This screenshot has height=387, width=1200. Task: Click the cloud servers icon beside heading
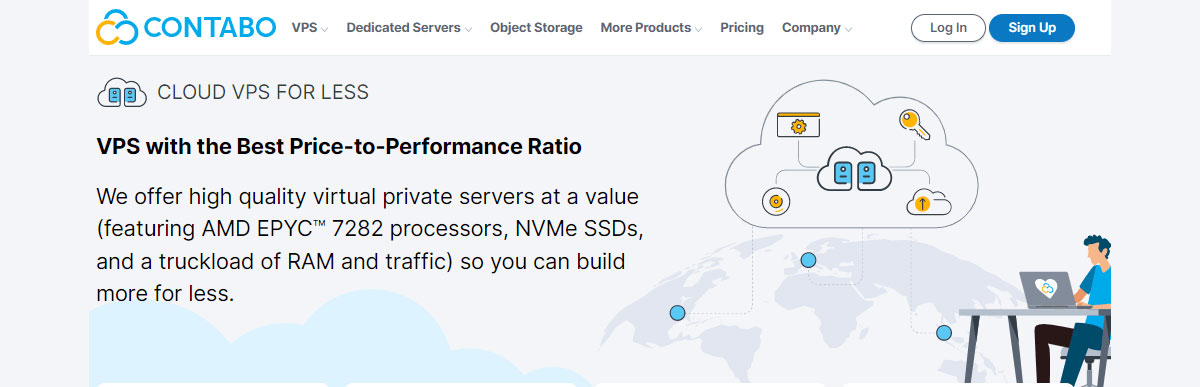(122, 93)
